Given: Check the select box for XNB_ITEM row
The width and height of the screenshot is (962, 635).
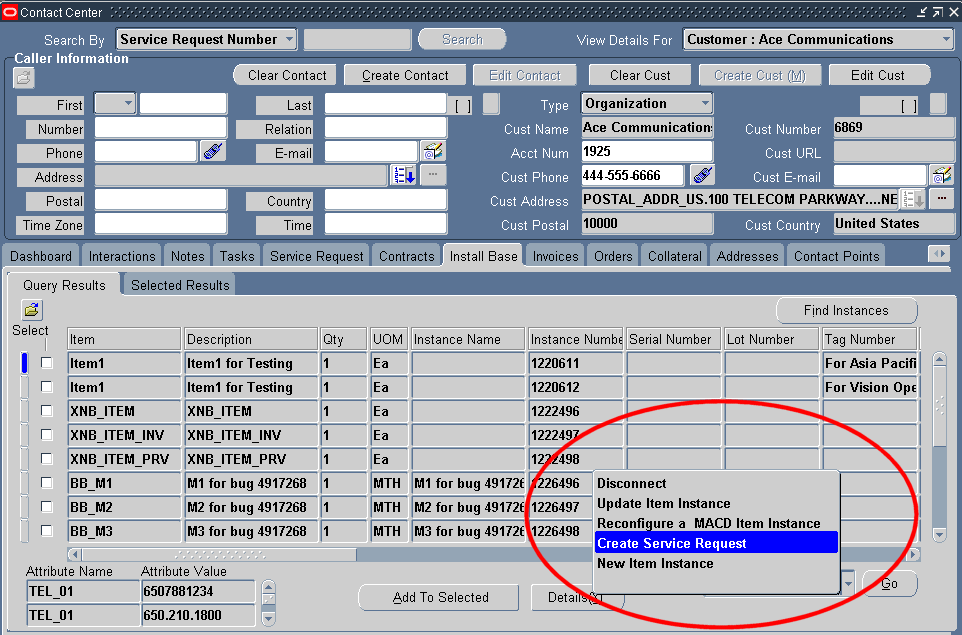Looking at the screenshot, I should point(46,411).
